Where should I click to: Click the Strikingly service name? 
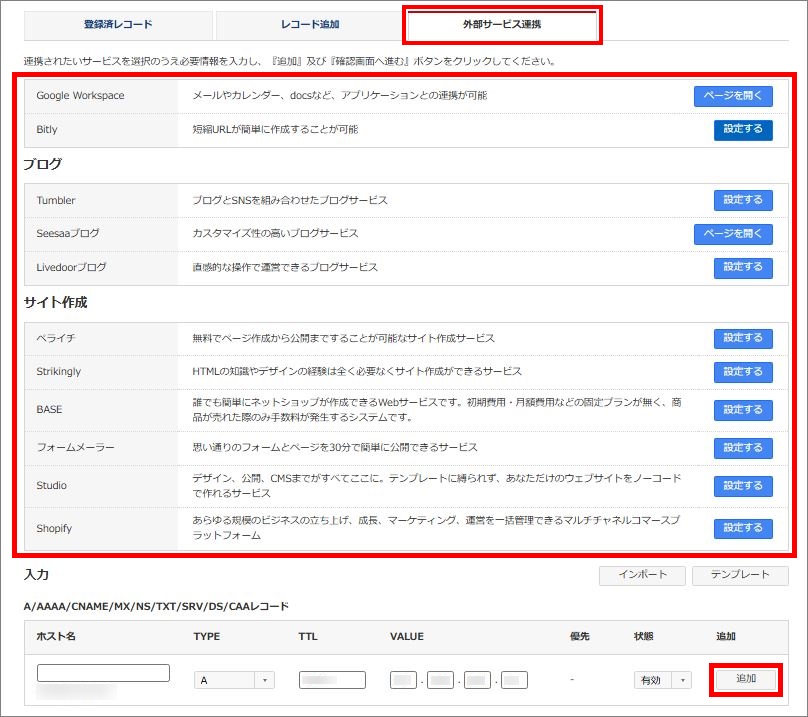[x=58, y=372]
